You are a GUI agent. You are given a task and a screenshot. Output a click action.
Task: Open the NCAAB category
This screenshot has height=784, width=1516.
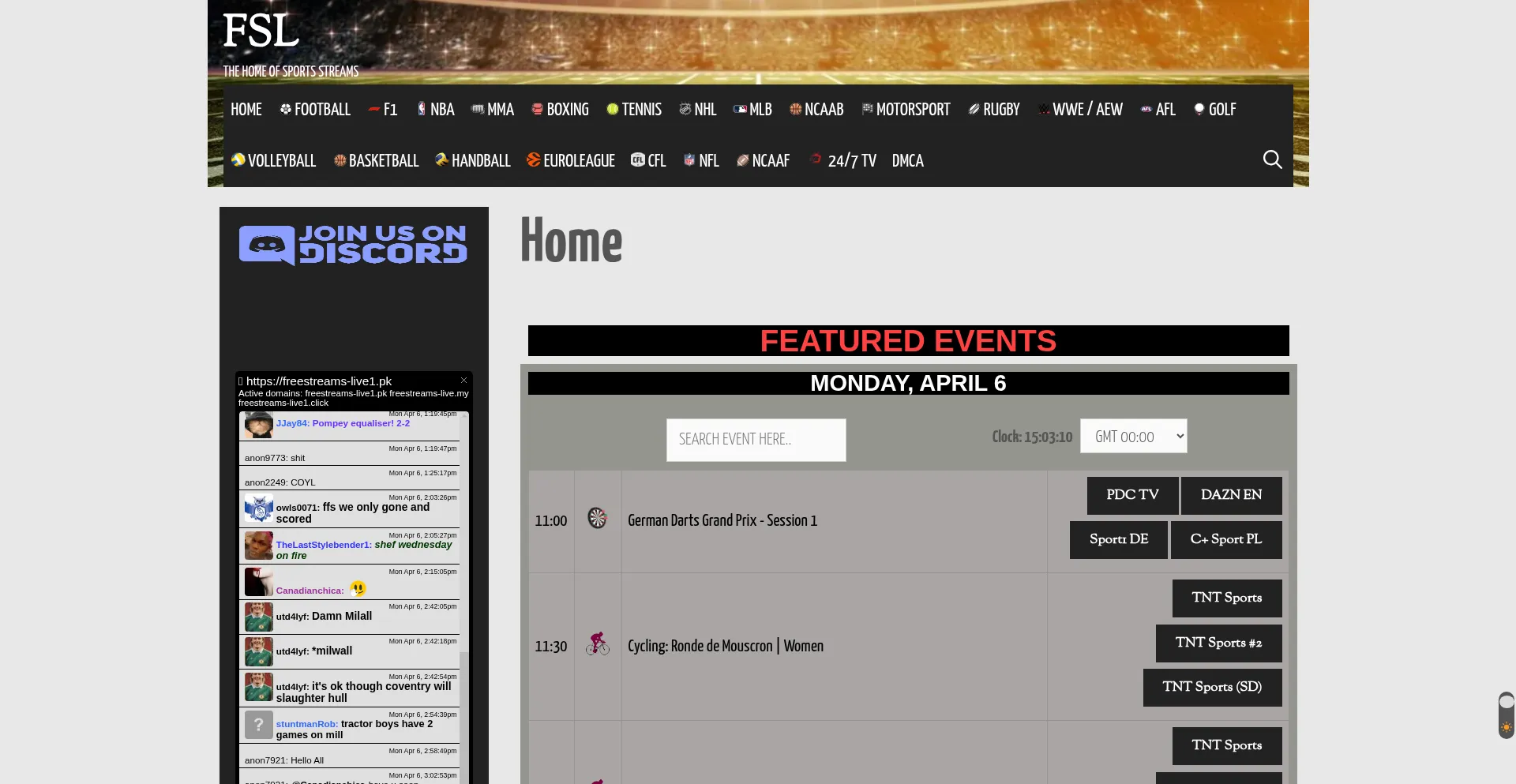pos(816,110)
